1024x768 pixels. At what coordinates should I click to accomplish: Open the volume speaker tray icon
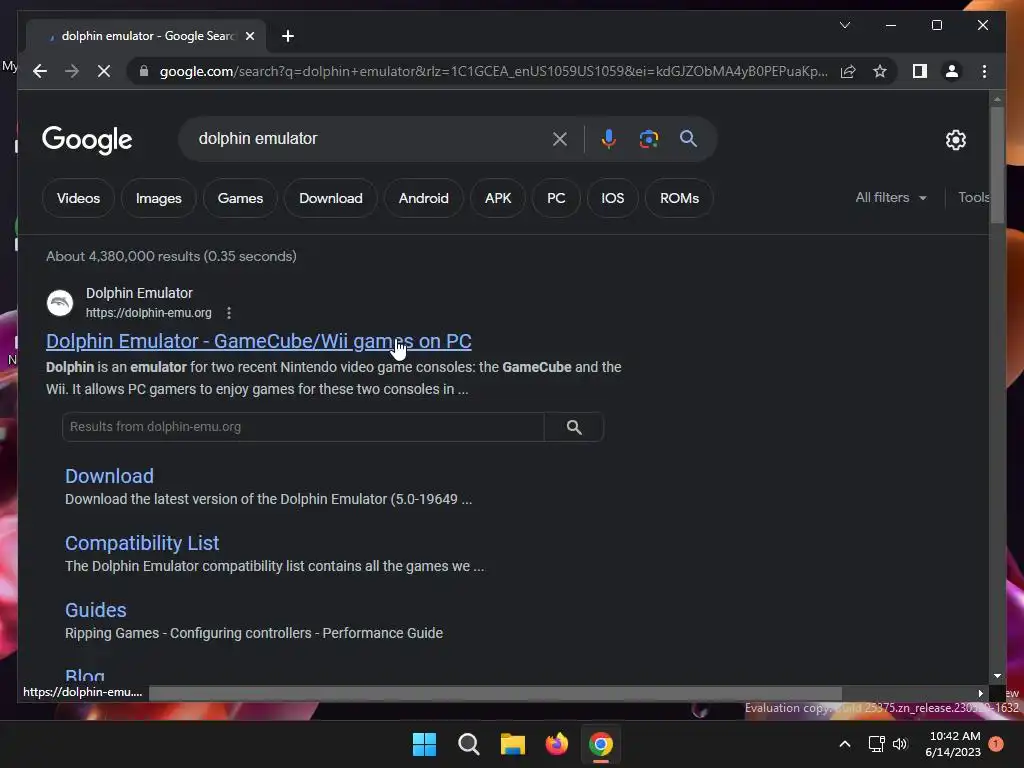tap(900, 744)
